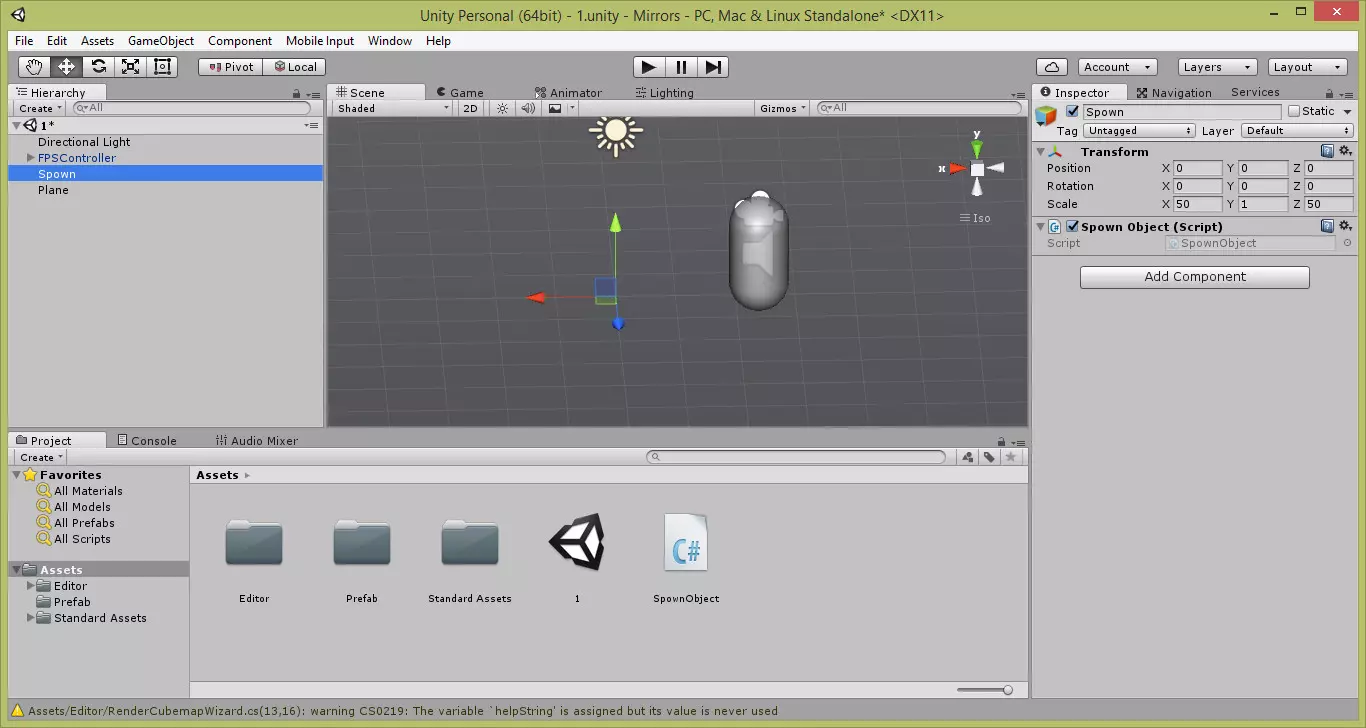Viewport: 1366px width, 728px height.
Task: Disable the Spown Object script checkbox
Action: pyautogui.click(x=1072, y=227)
